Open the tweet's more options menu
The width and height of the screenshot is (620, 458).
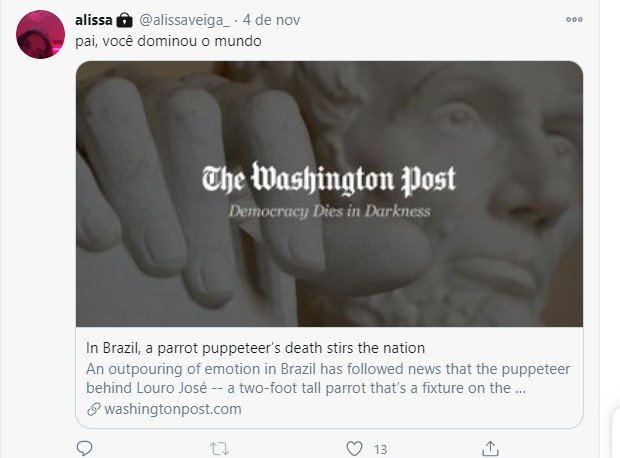(574, 19)
